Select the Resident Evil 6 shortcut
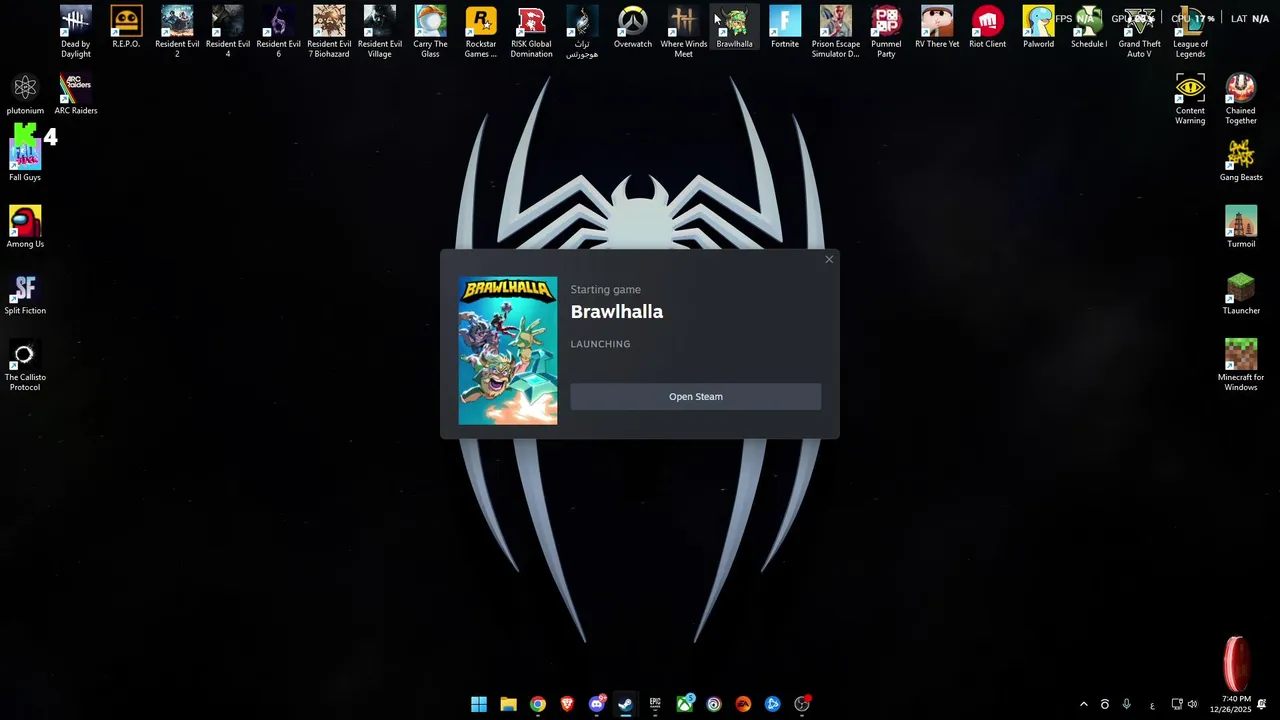The image size is (1280, 720). 278,32
